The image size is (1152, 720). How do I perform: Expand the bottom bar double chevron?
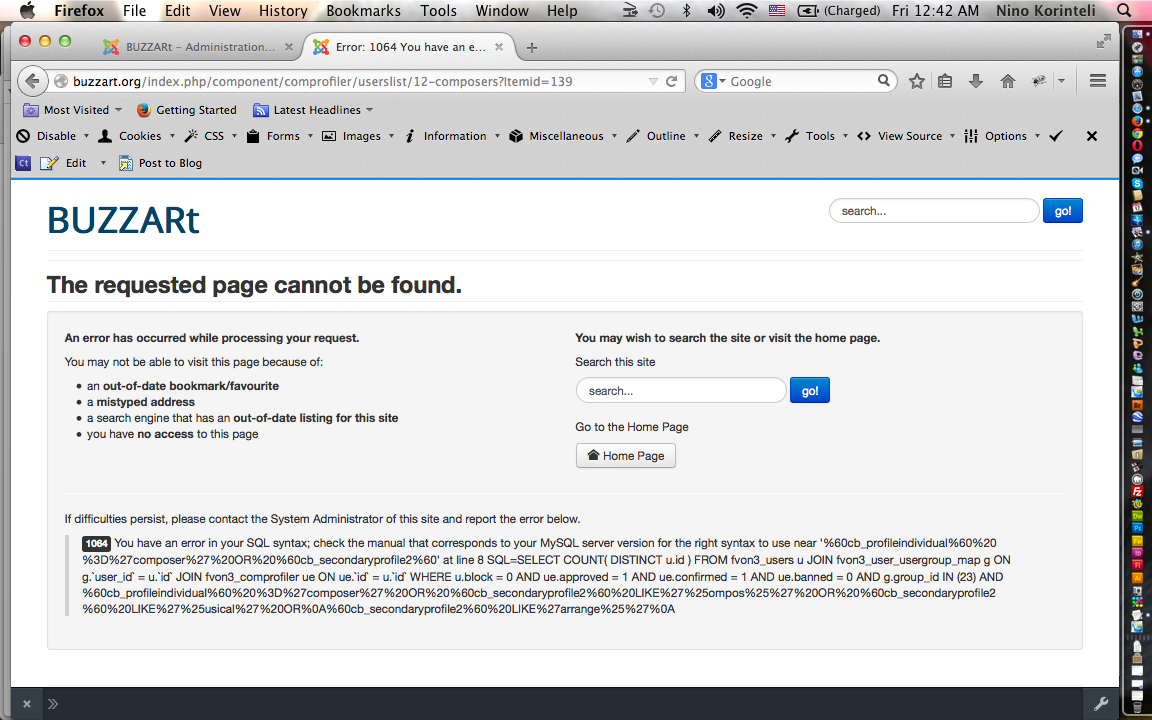point(53,704)
